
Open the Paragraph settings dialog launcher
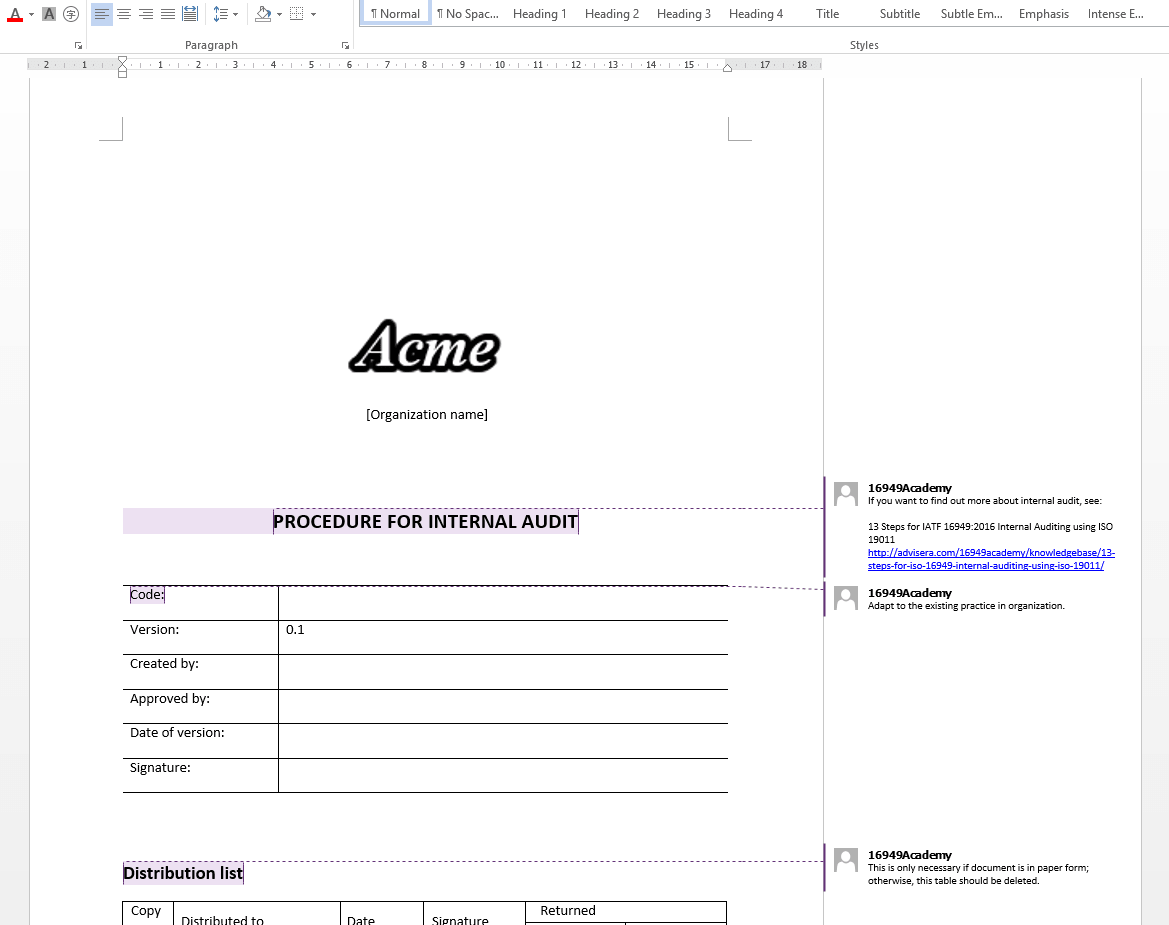tap(345, 45)
